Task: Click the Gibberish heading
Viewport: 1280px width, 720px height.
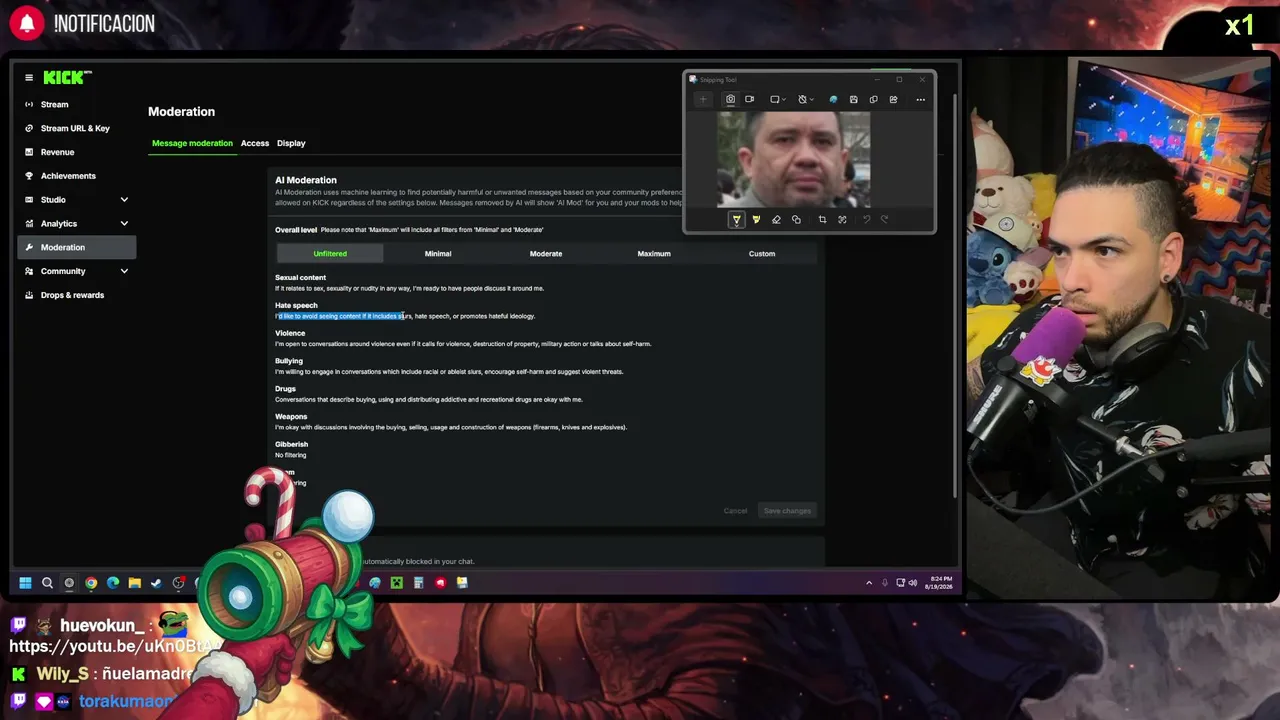Action: pyautogui.click(x=291, y=444)
